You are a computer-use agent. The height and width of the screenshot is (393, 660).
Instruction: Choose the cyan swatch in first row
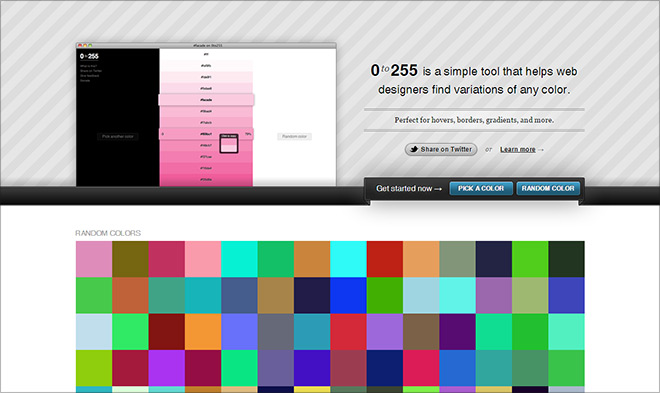[349, 259]
